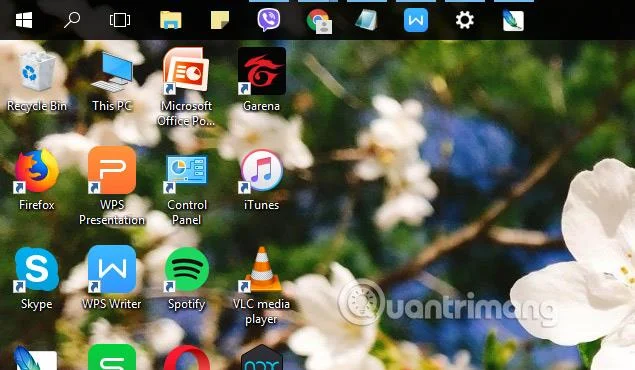This screenshot has width=635, height=370.
Task: Select Microsoft Office PowerPoint shortcut
Action: pos(186,70)
